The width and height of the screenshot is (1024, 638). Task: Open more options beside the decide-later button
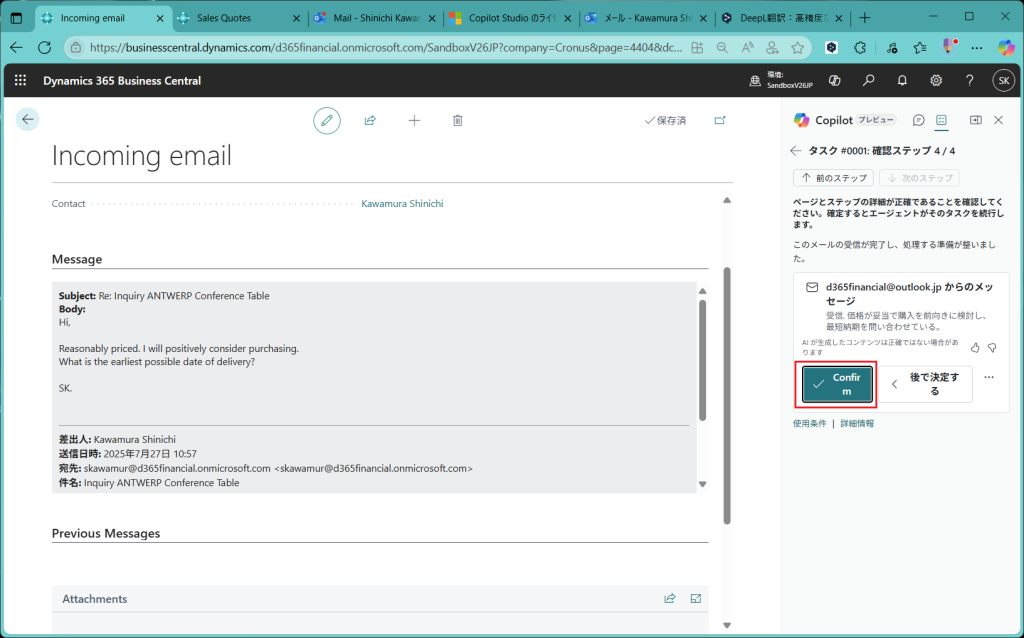[x=989, y=377]
